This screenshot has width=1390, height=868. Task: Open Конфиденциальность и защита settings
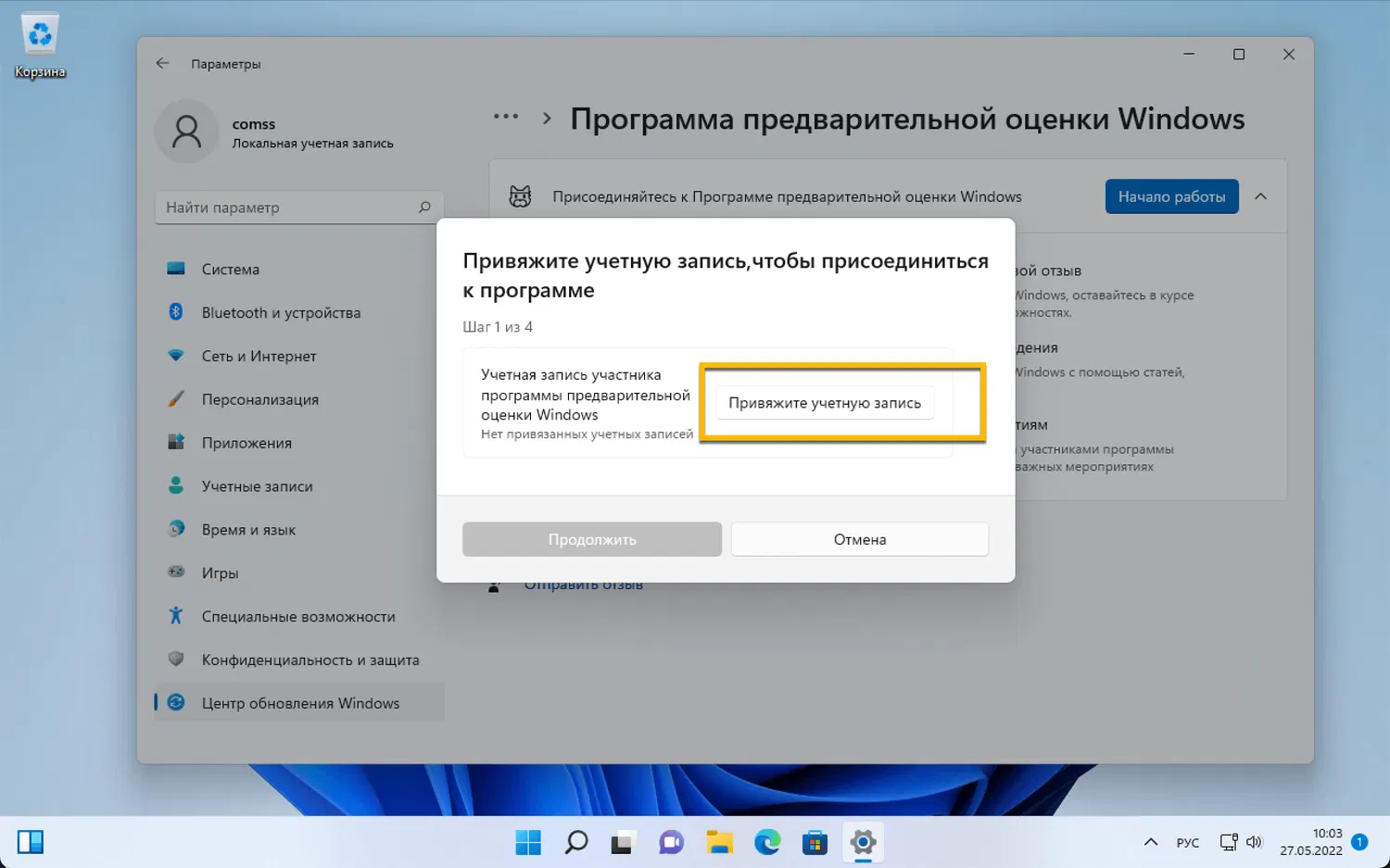point(299,660)
